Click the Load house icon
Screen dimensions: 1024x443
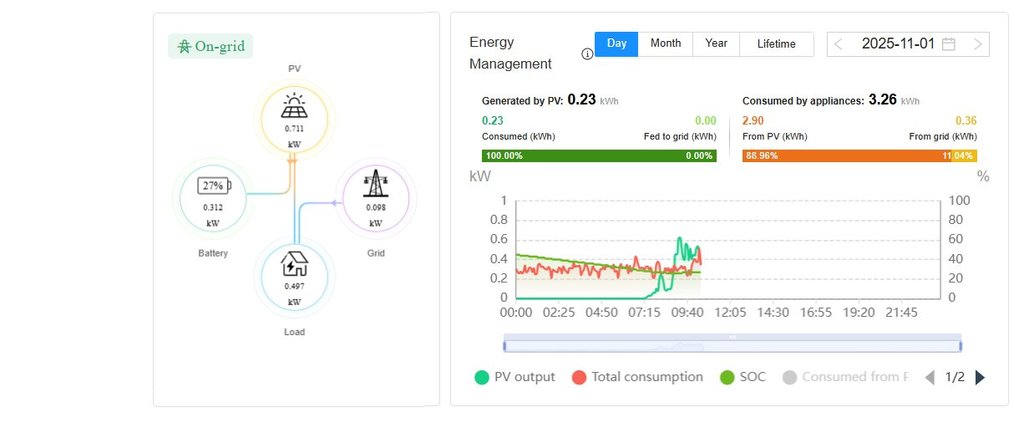click(294, 264)
